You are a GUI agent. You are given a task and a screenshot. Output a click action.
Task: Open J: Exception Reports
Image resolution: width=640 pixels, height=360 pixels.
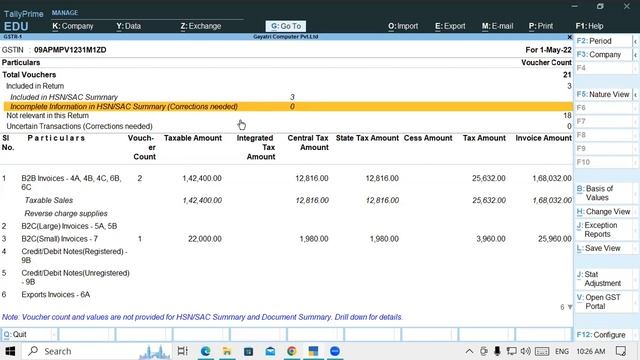pos(604,230)
